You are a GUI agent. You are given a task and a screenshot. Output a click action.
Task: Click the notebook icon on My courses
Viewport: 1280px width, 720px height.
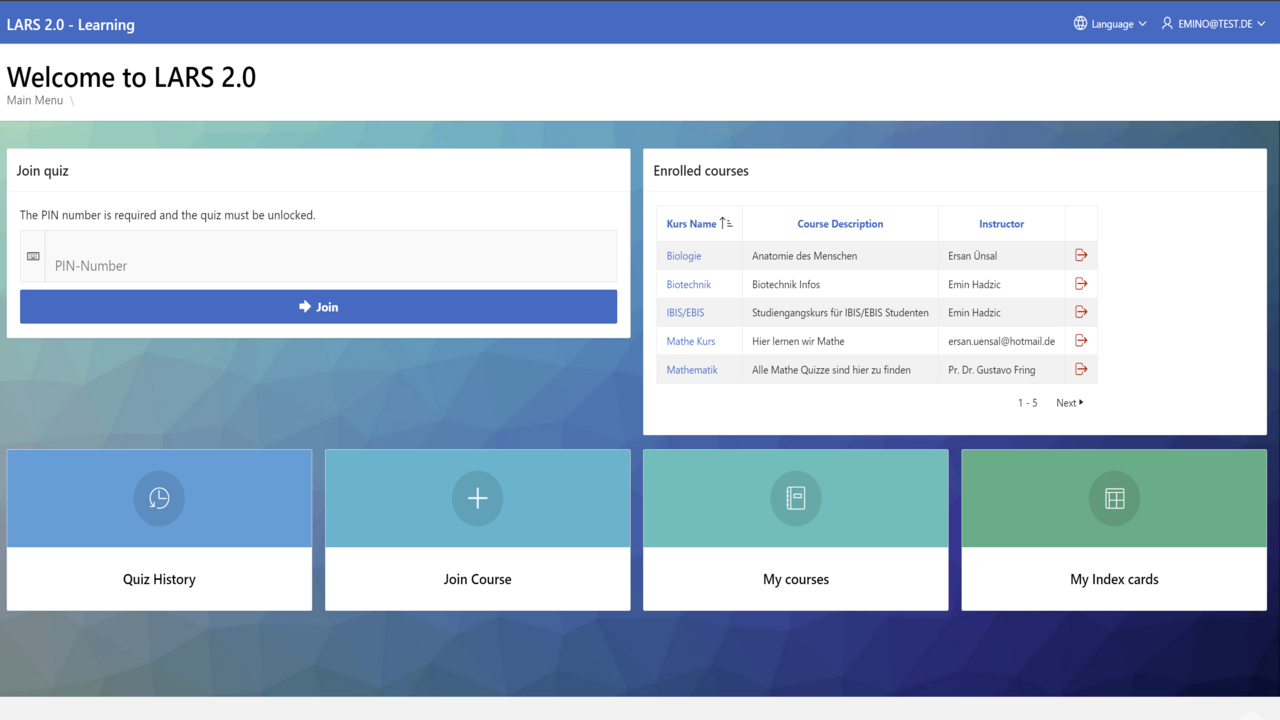coord(795,498)
